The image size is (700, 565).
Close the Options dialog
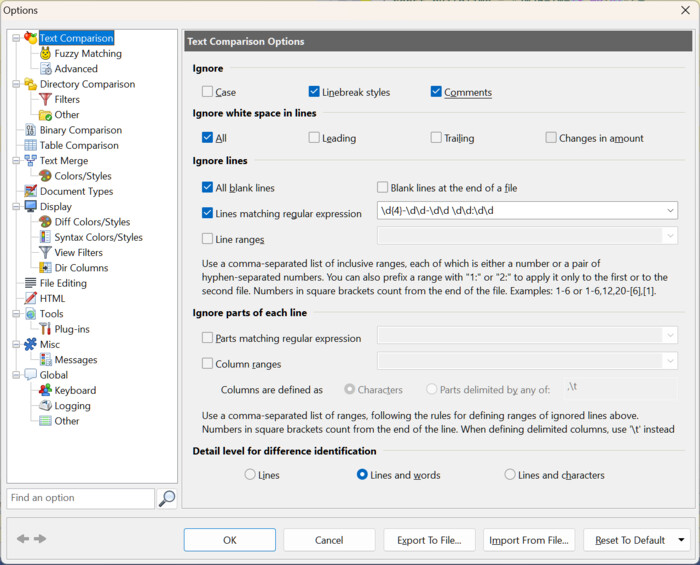pyautogui.click(x=685, y=10)
